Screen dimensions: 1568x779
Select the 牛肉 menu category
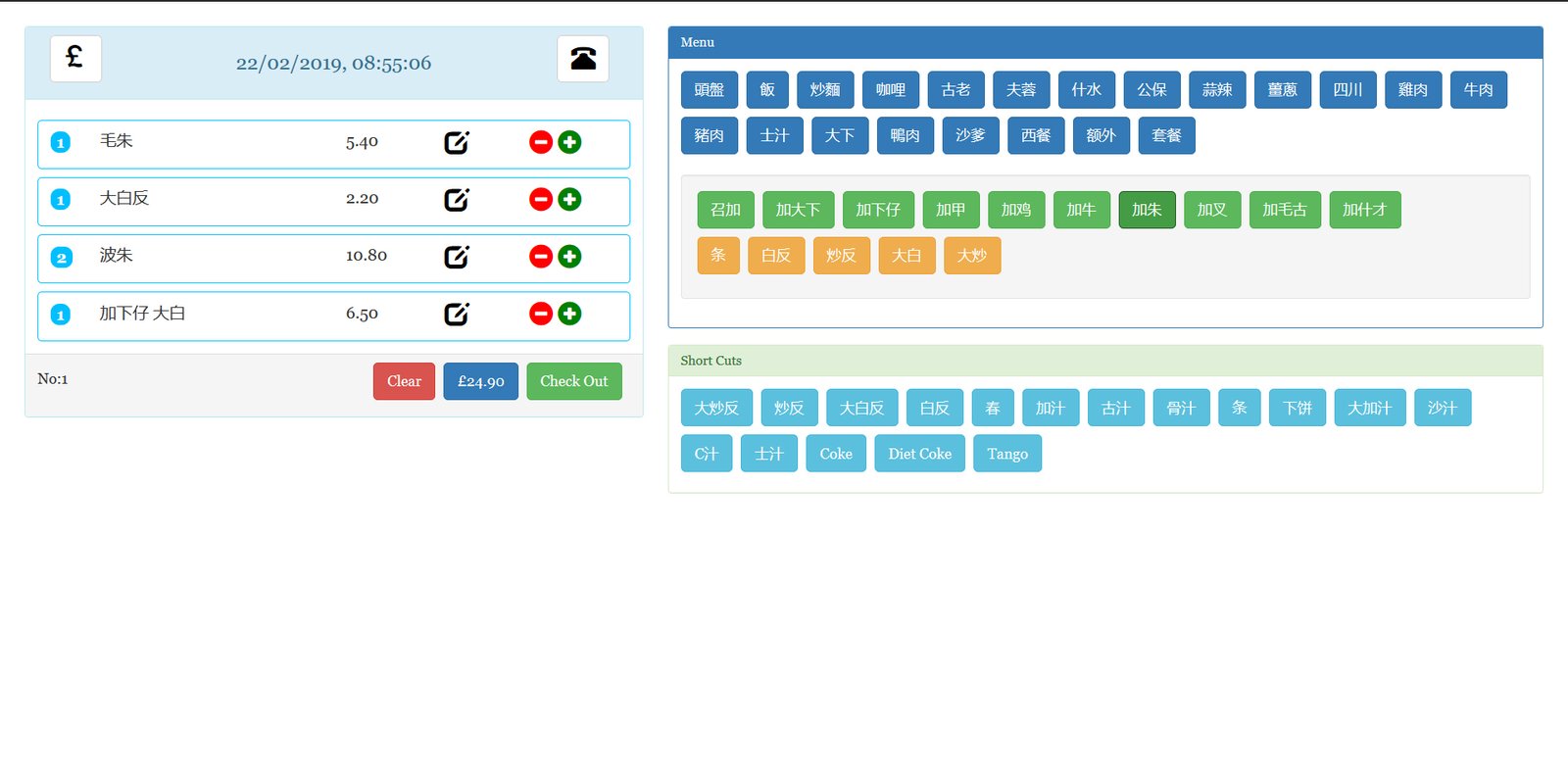[1478, 90]
